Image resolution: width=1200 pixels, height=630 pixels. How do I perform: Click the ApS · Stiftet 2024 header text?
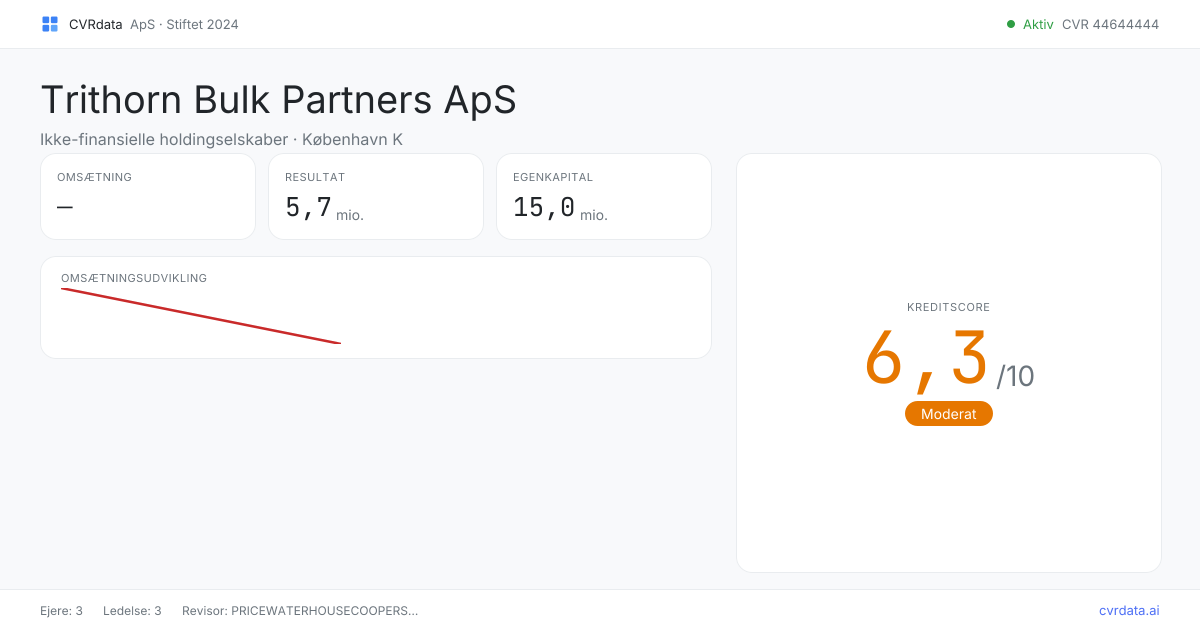pos(184,24)
